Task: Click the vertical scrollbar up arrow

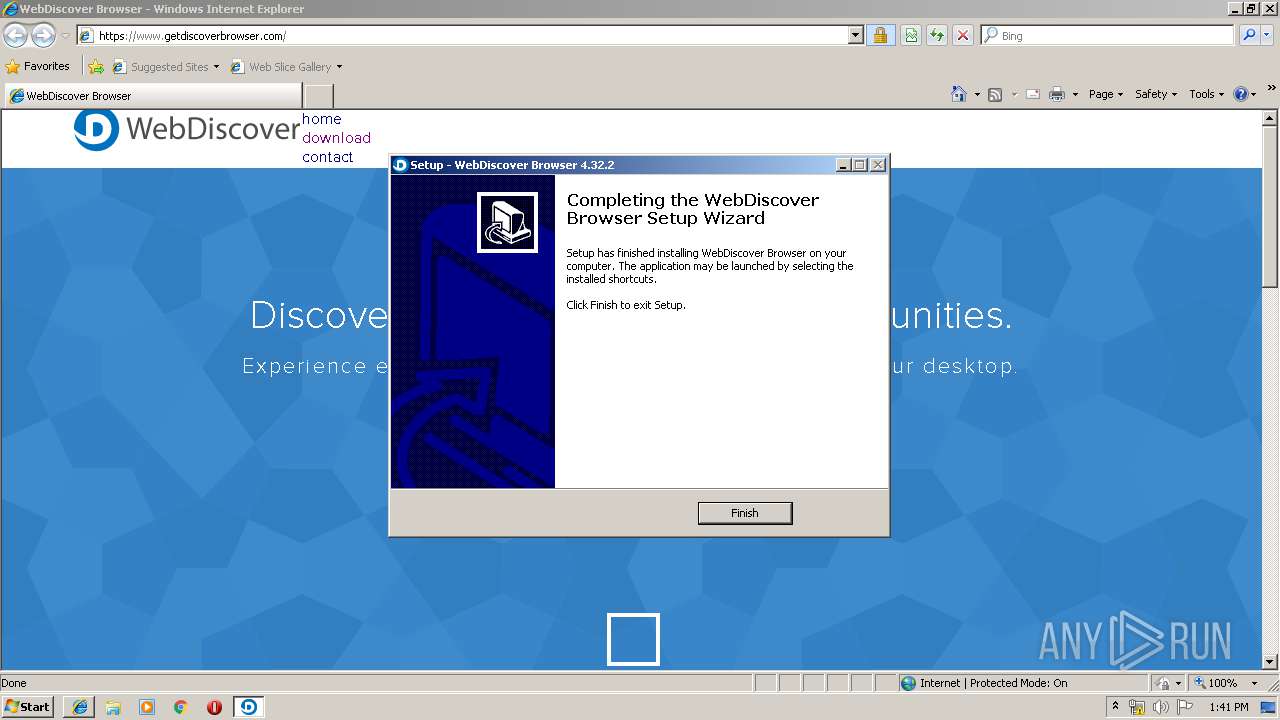Action: pyautogui.click(x=1271, y=118)
